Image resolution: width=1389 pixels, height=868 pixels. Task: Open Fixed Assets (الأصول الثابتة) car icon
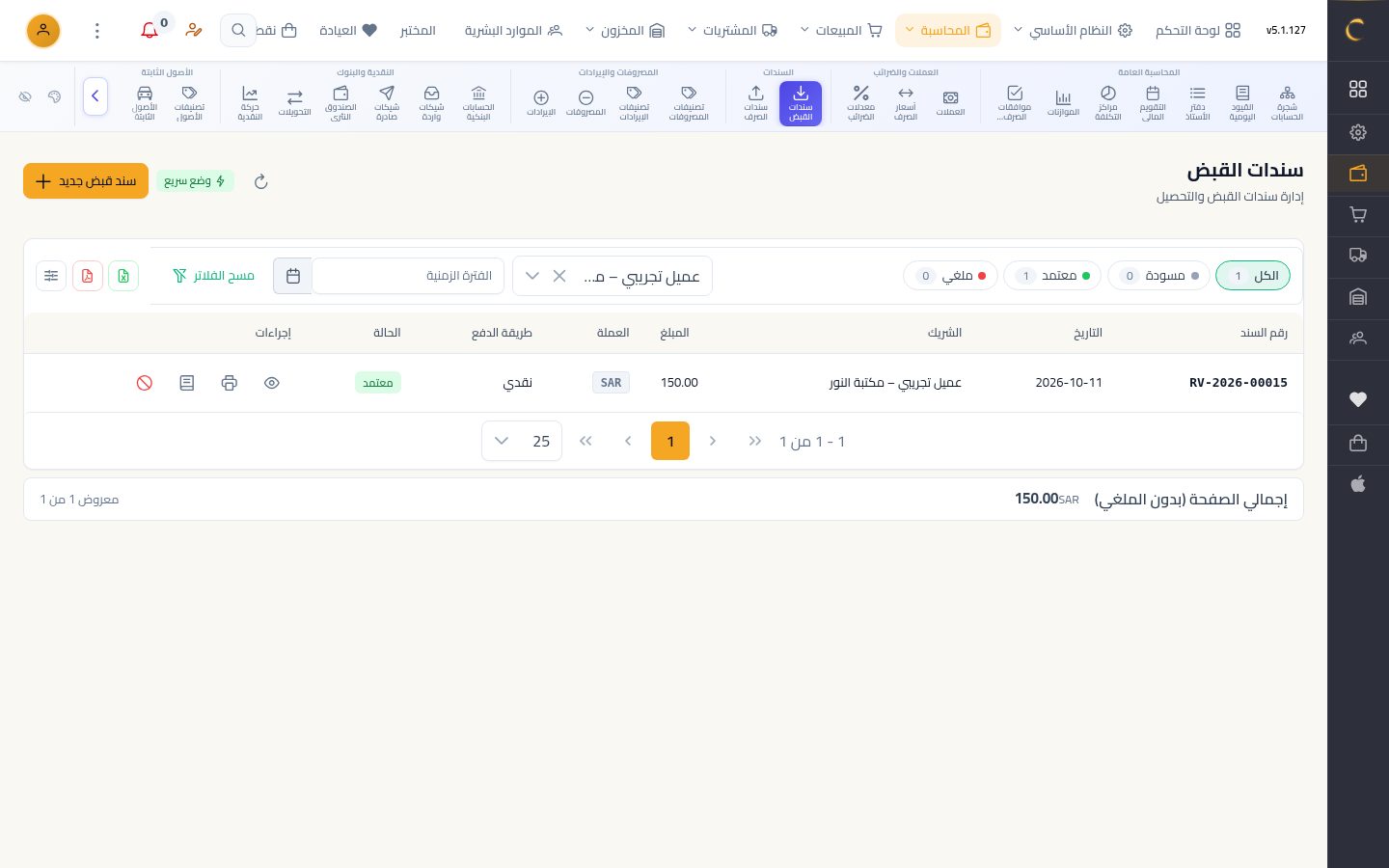coord(145,102)
